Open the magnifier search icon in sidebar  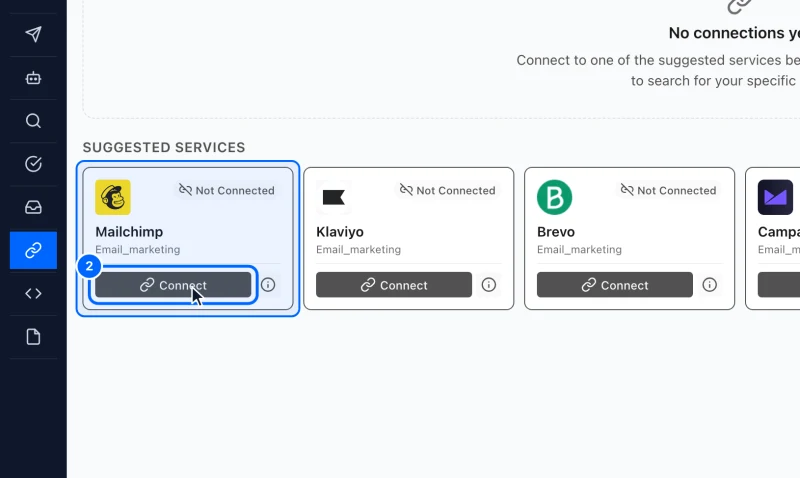[x=33, y=121]
